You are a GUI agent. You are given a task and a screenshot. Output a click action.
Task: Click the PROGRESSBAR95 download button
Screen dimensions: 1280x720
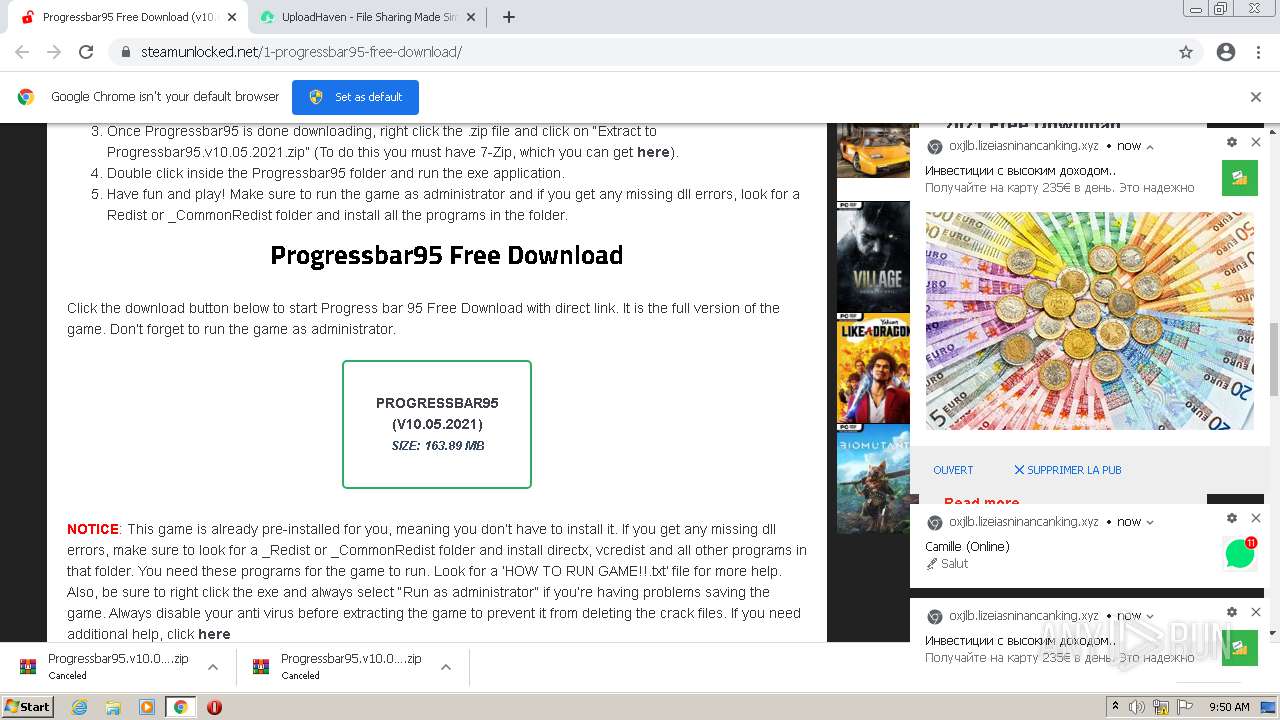(x=437, y=424)
